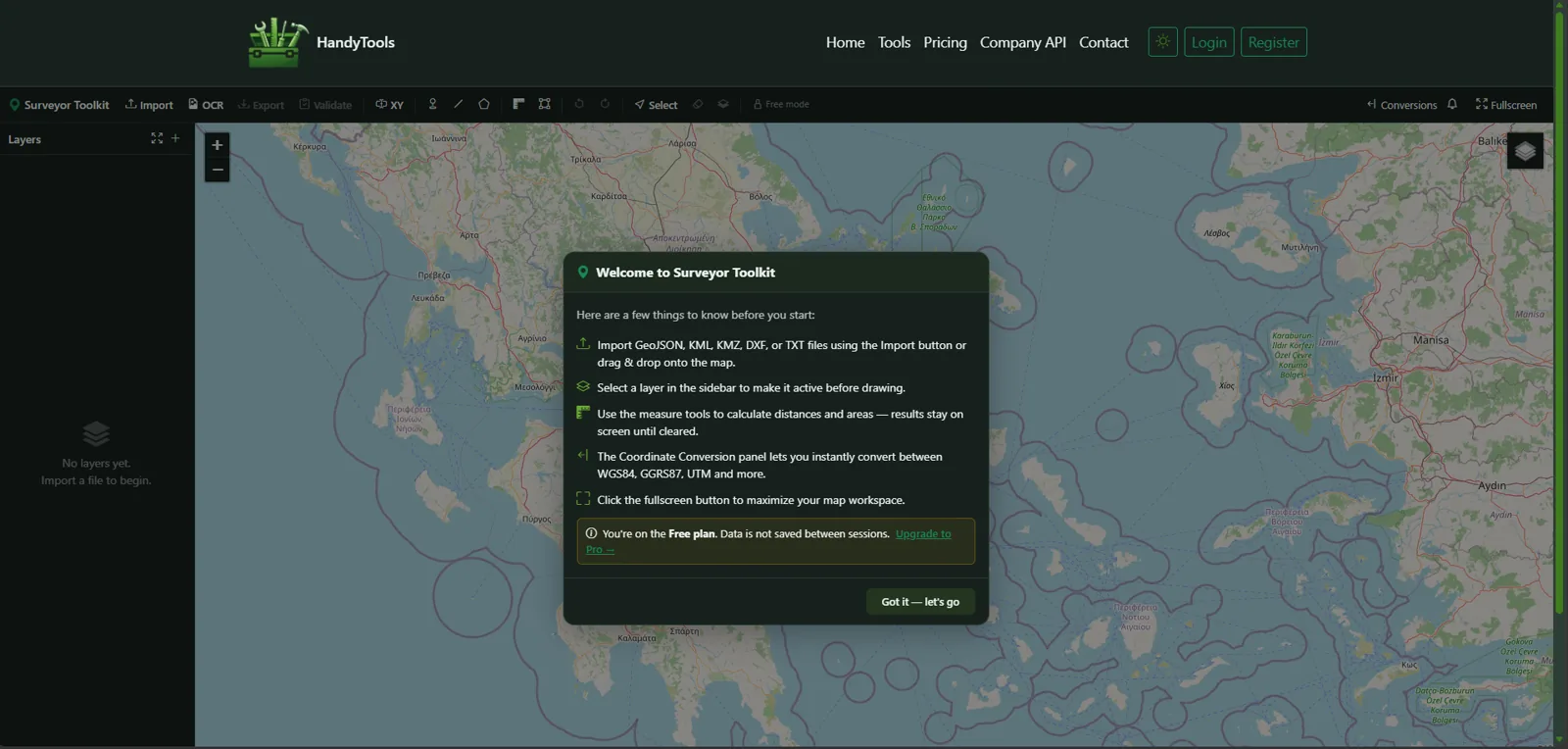Open the Pricing page
1568x749 pixels.
pos(946,42)
